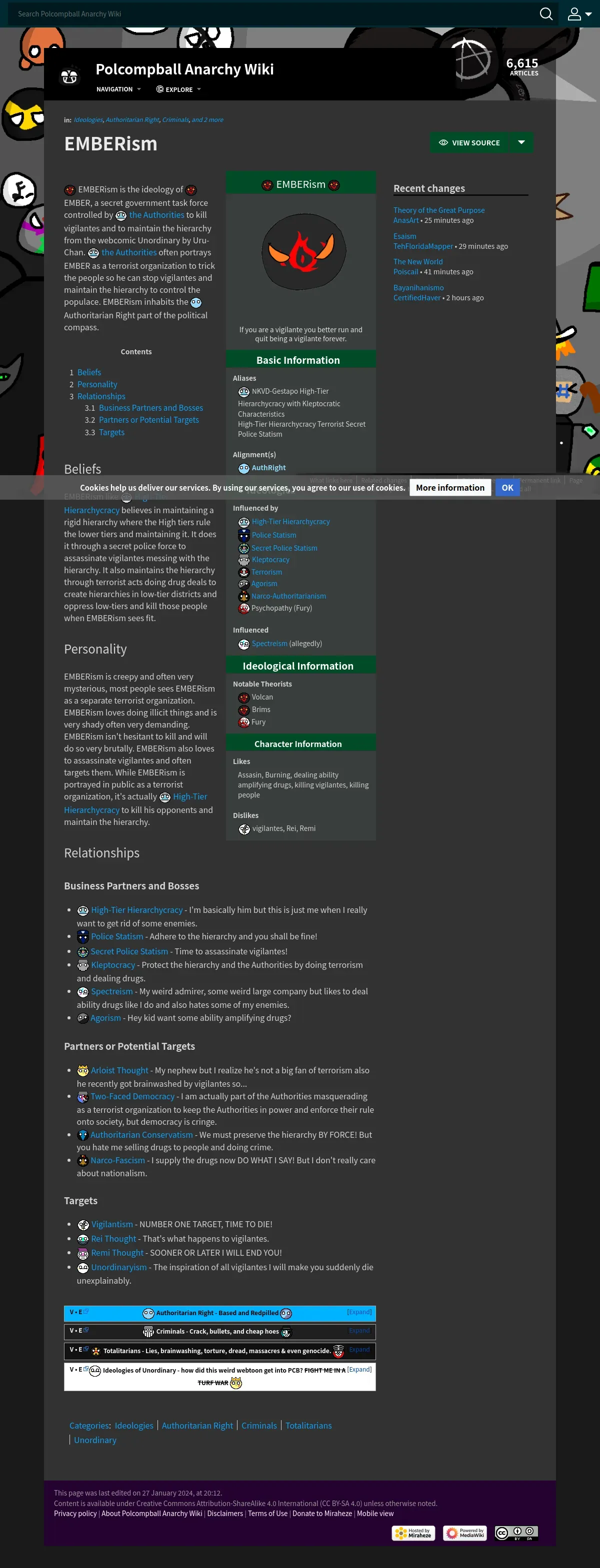Open Spectreism link in Business Partners list

(112, 991)
